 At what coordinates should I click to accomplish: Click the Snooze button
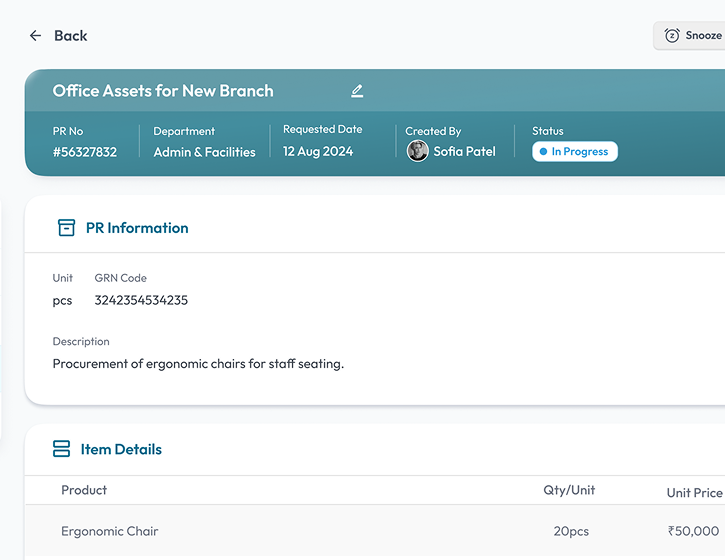click(689, 36)
